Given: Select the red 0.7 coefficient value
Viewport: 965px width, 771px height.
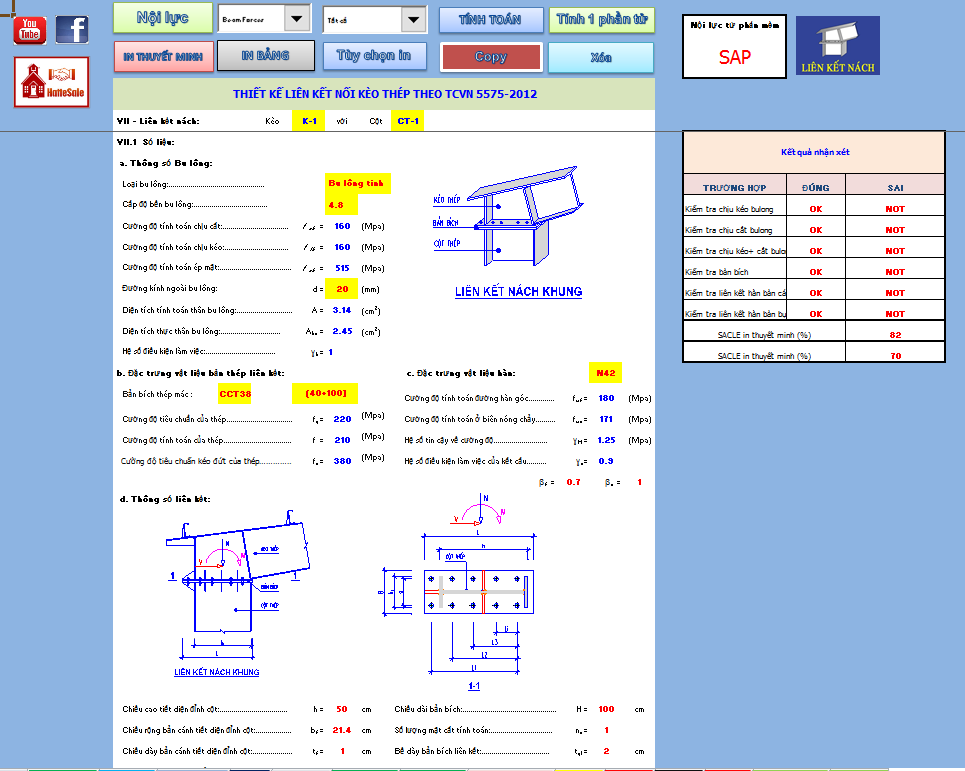Looking at the screenshot, I should pos(574,482).
